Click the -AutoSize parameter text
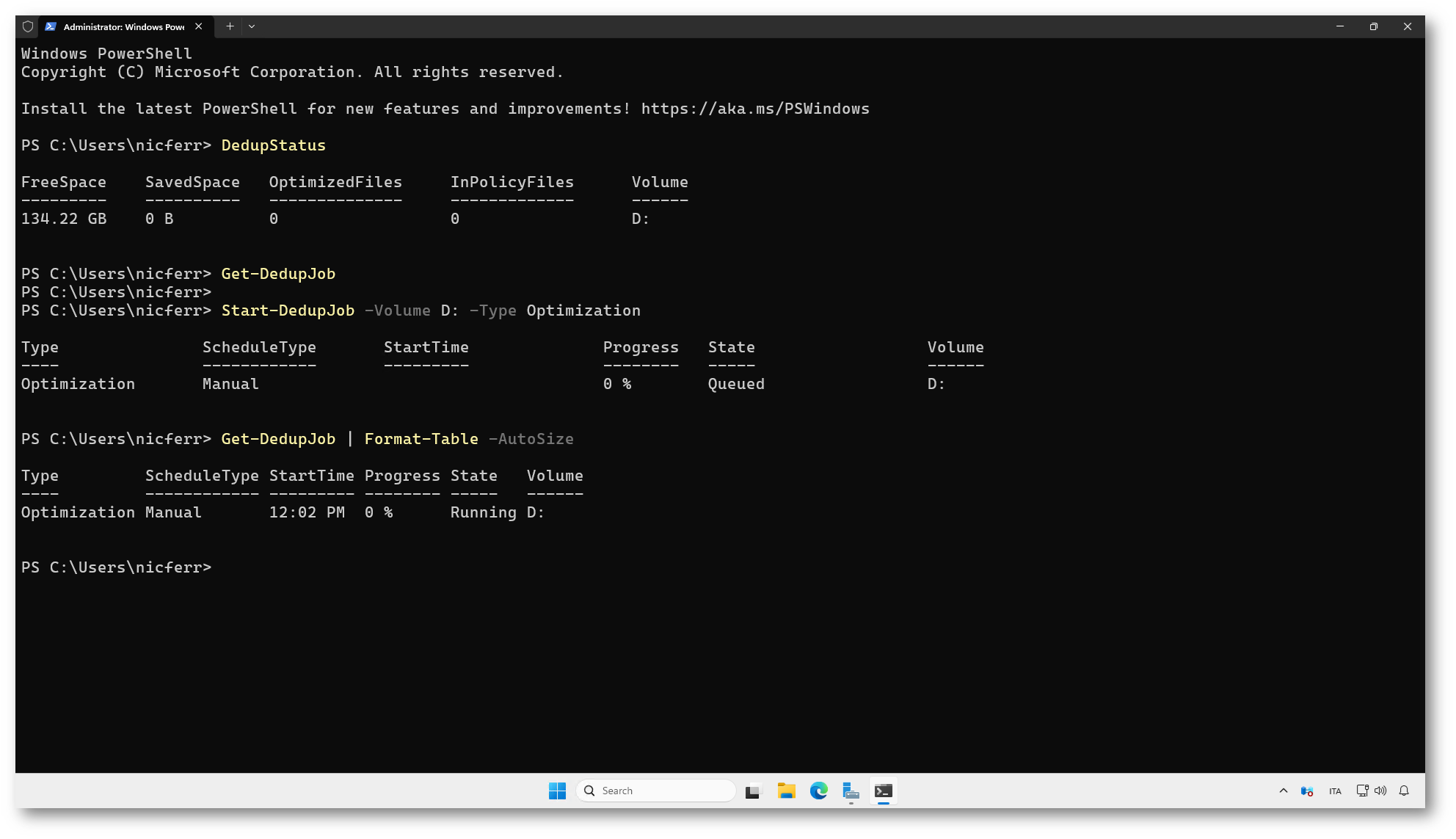The image size is (1456, 839). (x=531, y=439)
